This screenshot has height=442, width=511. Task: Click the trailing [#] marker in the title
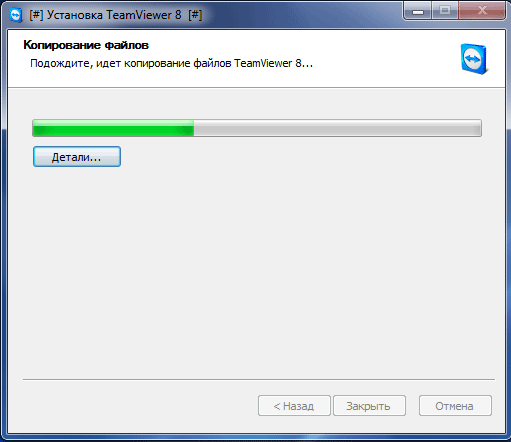pos(195,15)
